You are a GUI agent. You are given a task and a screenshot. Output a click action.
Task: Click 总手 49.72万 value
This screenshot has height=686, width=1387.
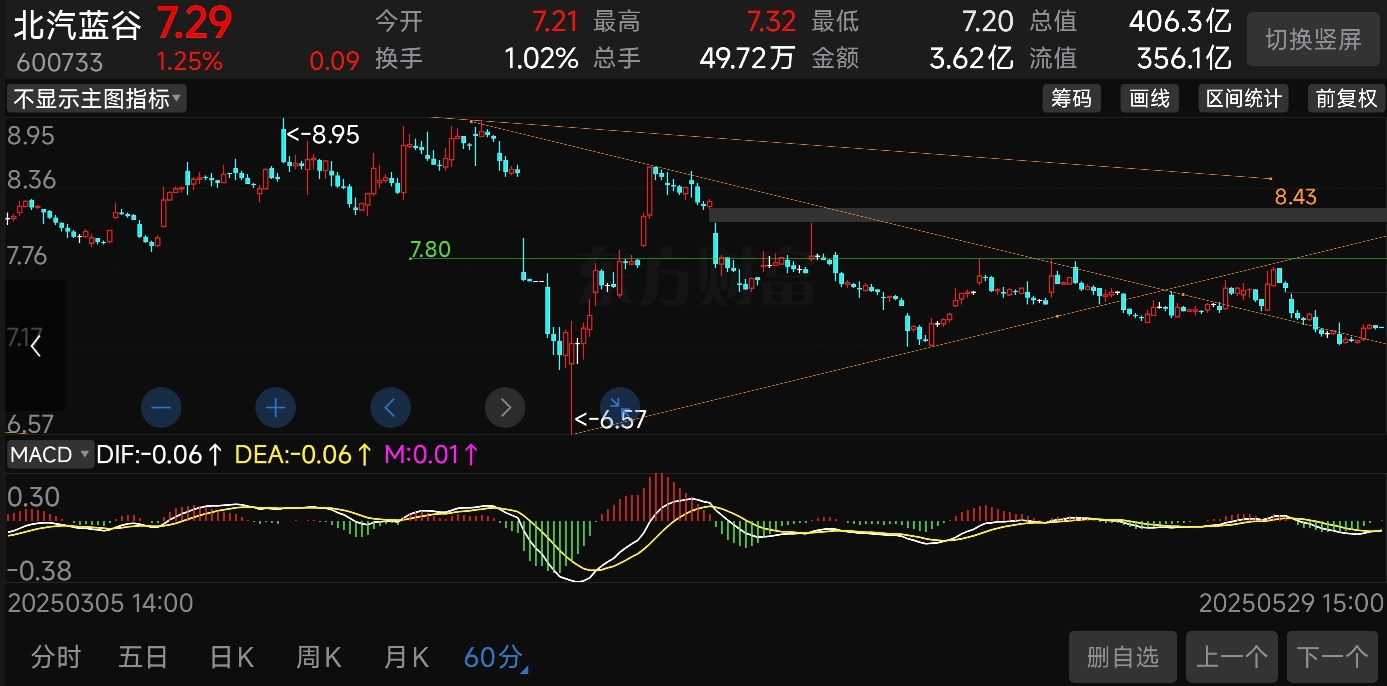[747, 58]
